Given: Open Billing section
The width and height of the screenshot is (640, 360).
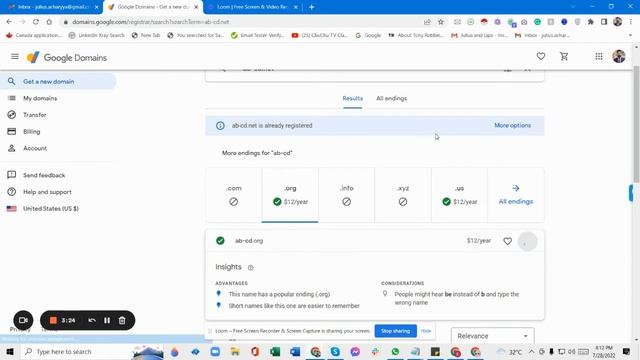Looking at the screenshot, I should [31, 132].
